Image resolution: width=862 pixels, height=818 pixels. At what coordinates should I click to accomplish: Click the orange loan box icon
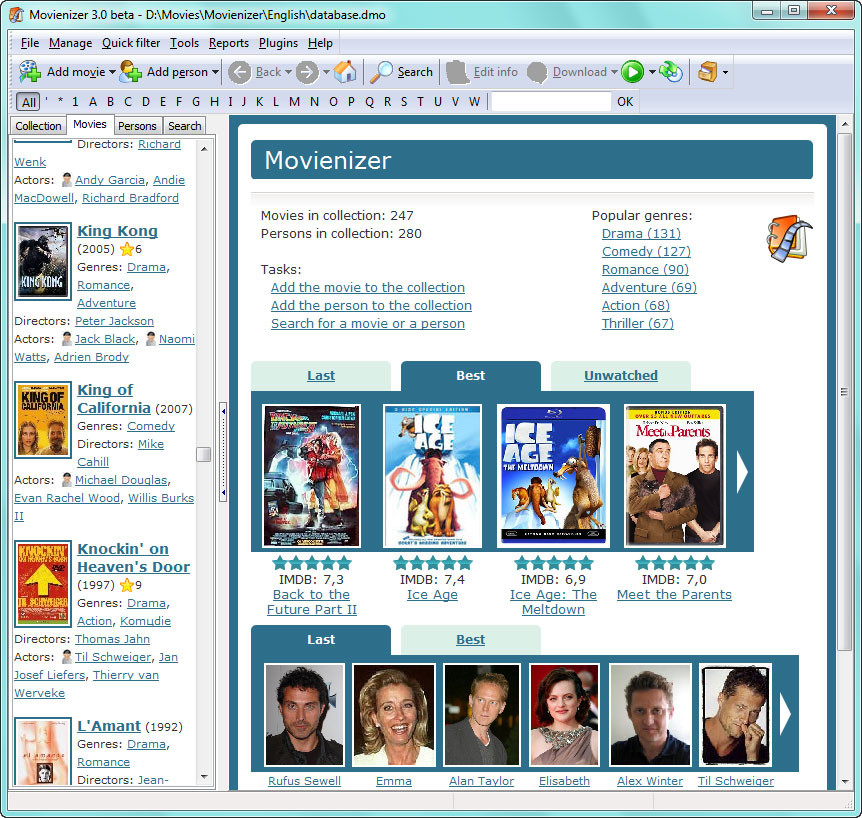point(708,72)
